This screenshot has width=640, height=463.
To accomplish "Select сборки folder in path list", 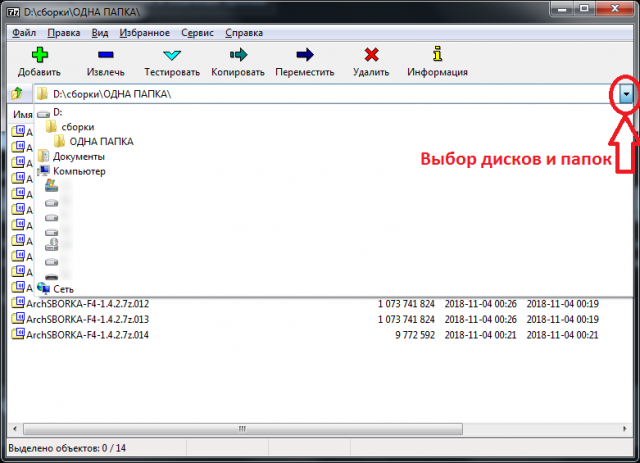I will 78,127.
